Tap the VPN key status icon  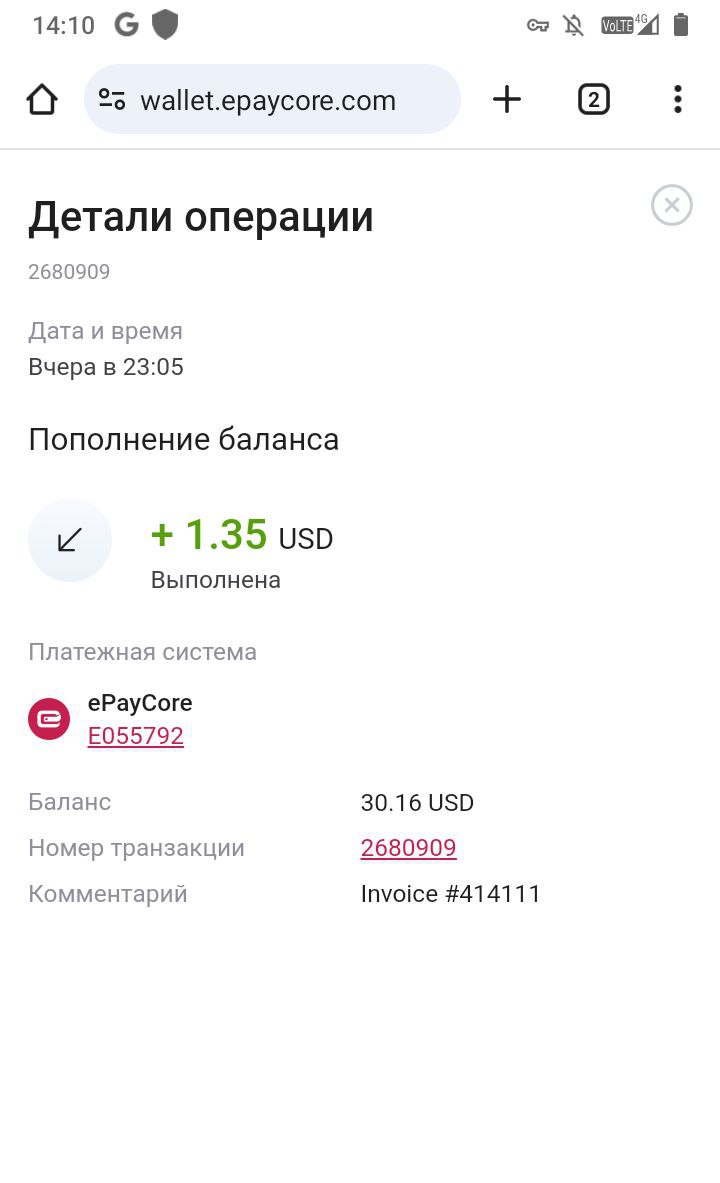[537, 26]
